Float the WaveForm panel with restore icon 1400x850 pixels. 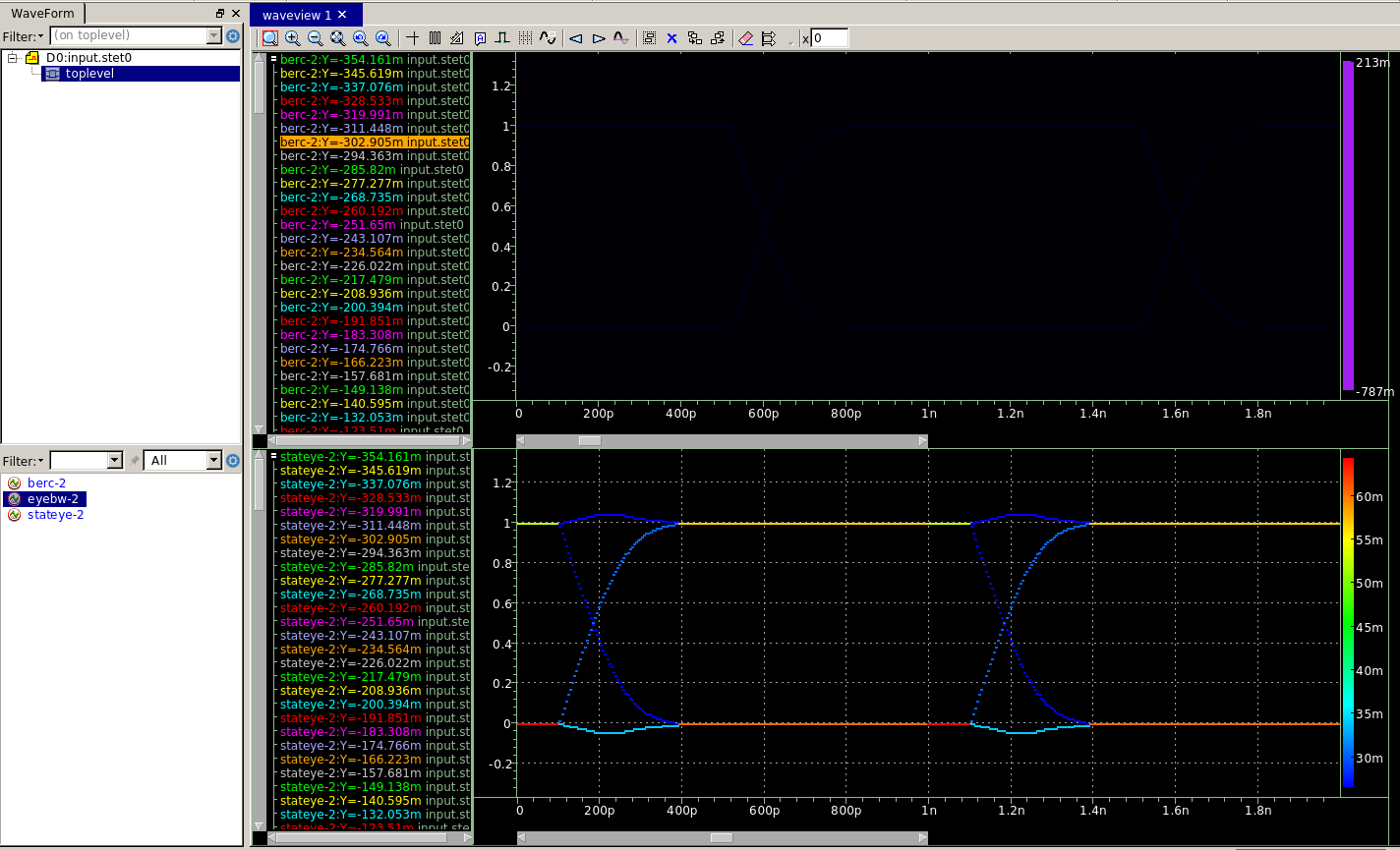220,14
